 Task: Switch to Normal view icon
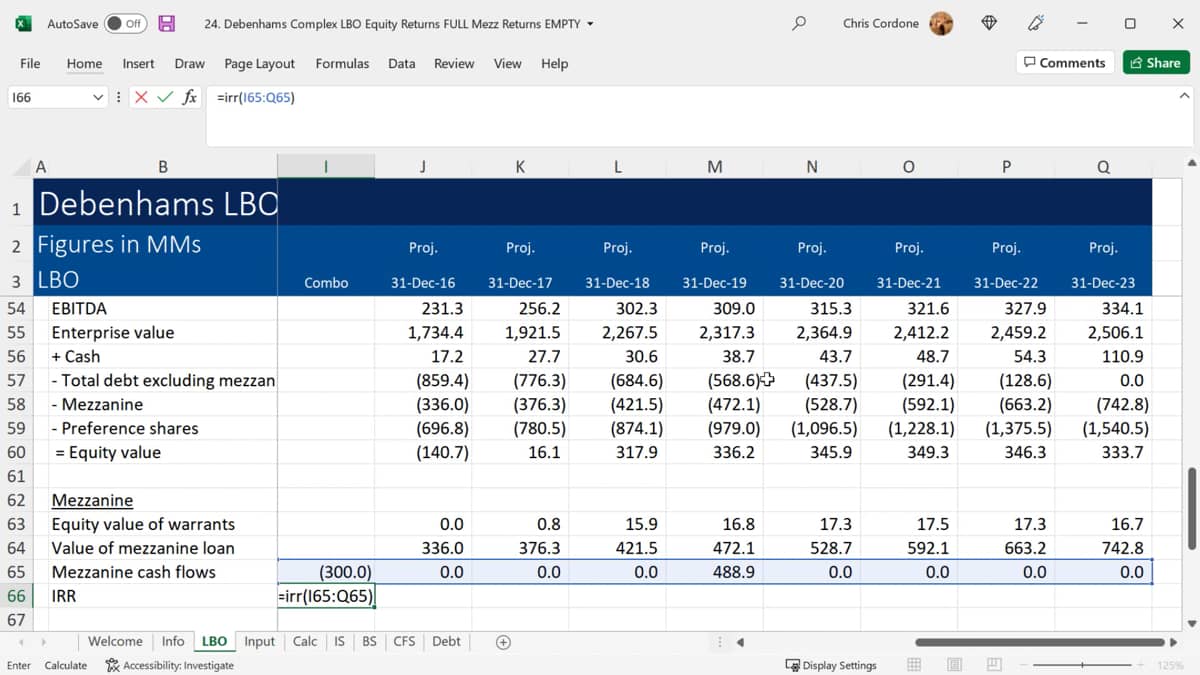[914, 665]
